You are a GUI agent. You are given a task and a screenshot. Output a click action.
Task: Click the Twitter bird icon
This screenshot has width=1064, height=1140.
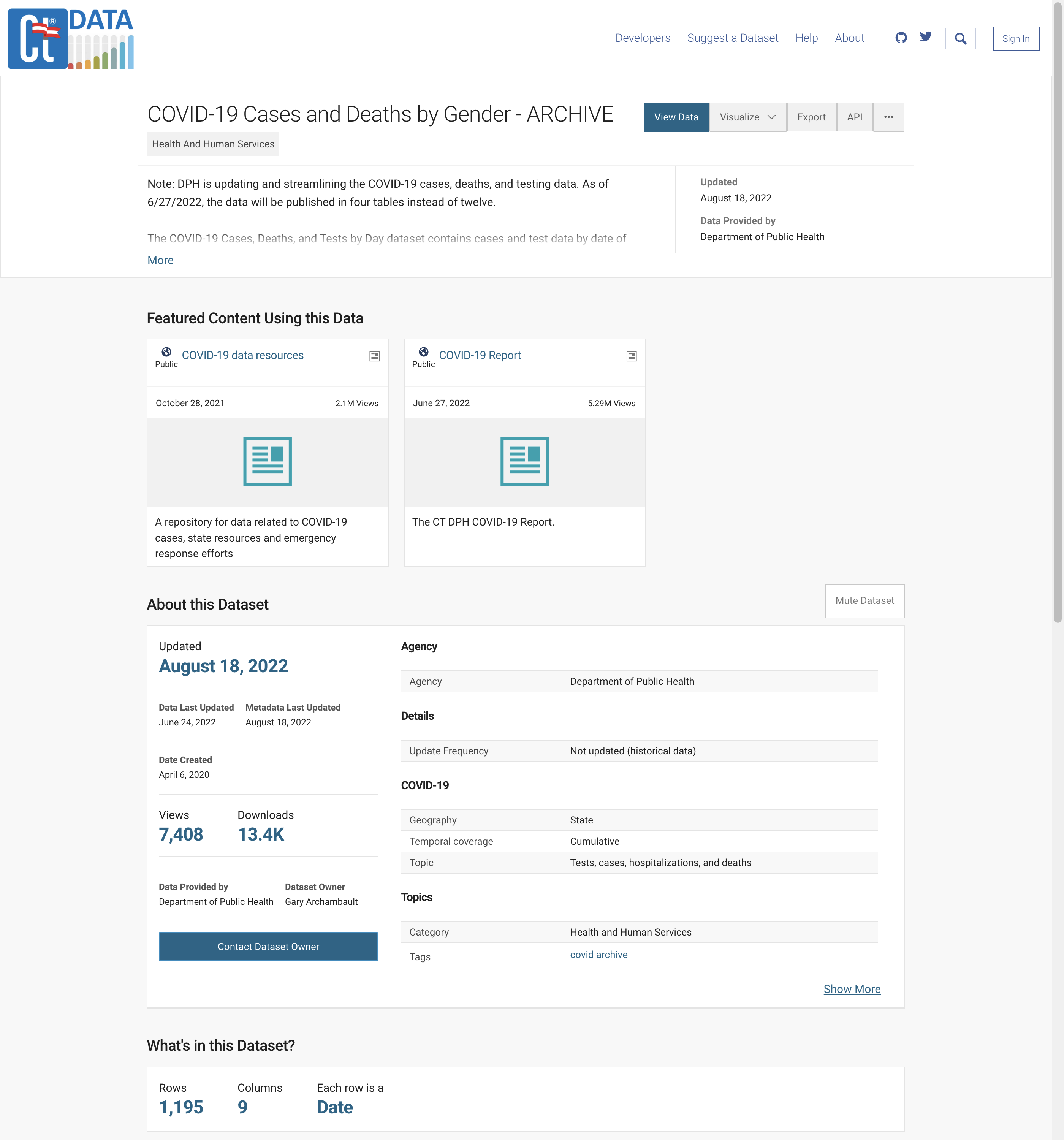tap(925, 37)
